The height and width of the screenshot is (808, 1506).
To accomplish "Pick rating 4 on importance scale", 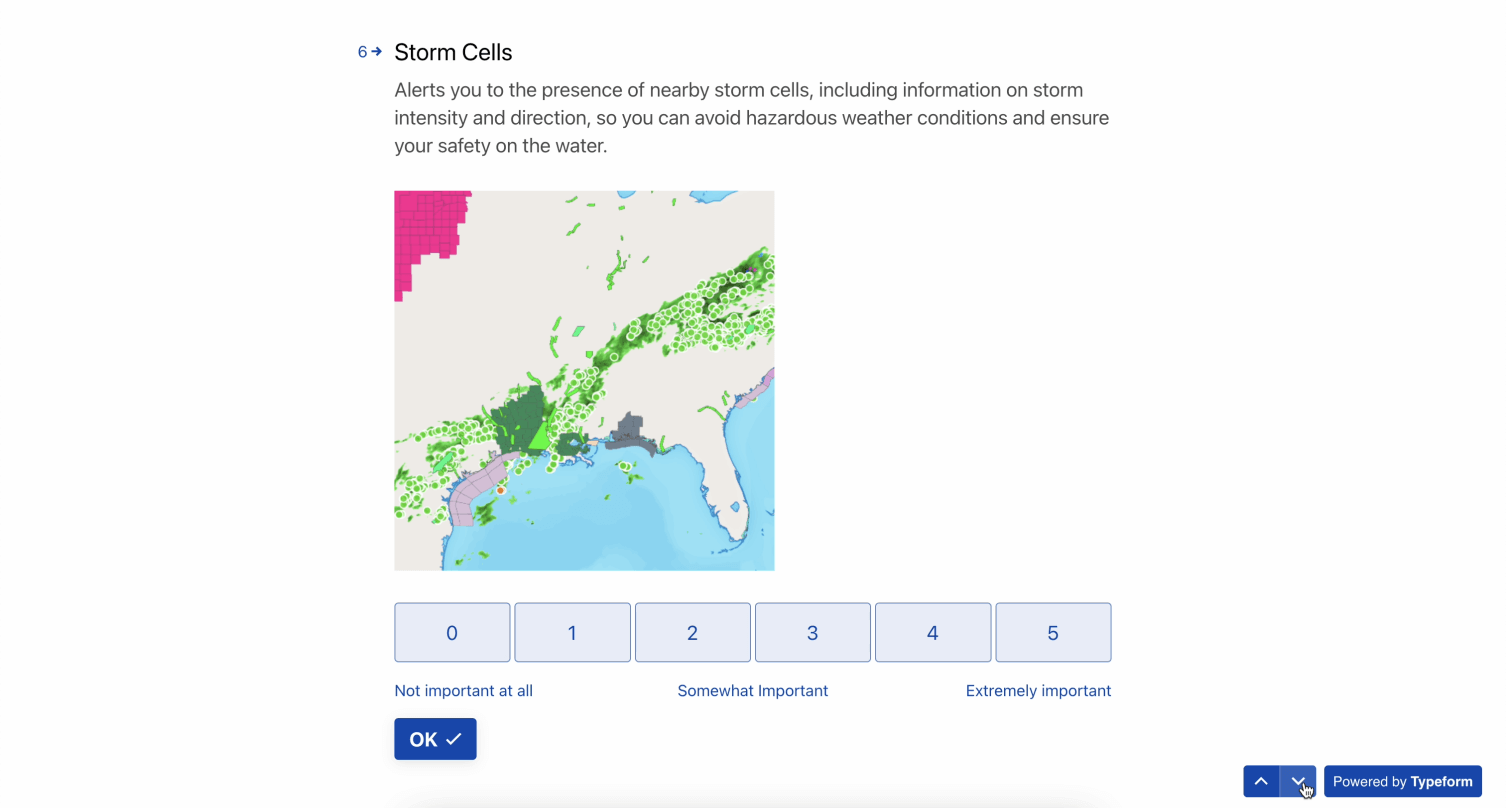I will coord(933,632).
